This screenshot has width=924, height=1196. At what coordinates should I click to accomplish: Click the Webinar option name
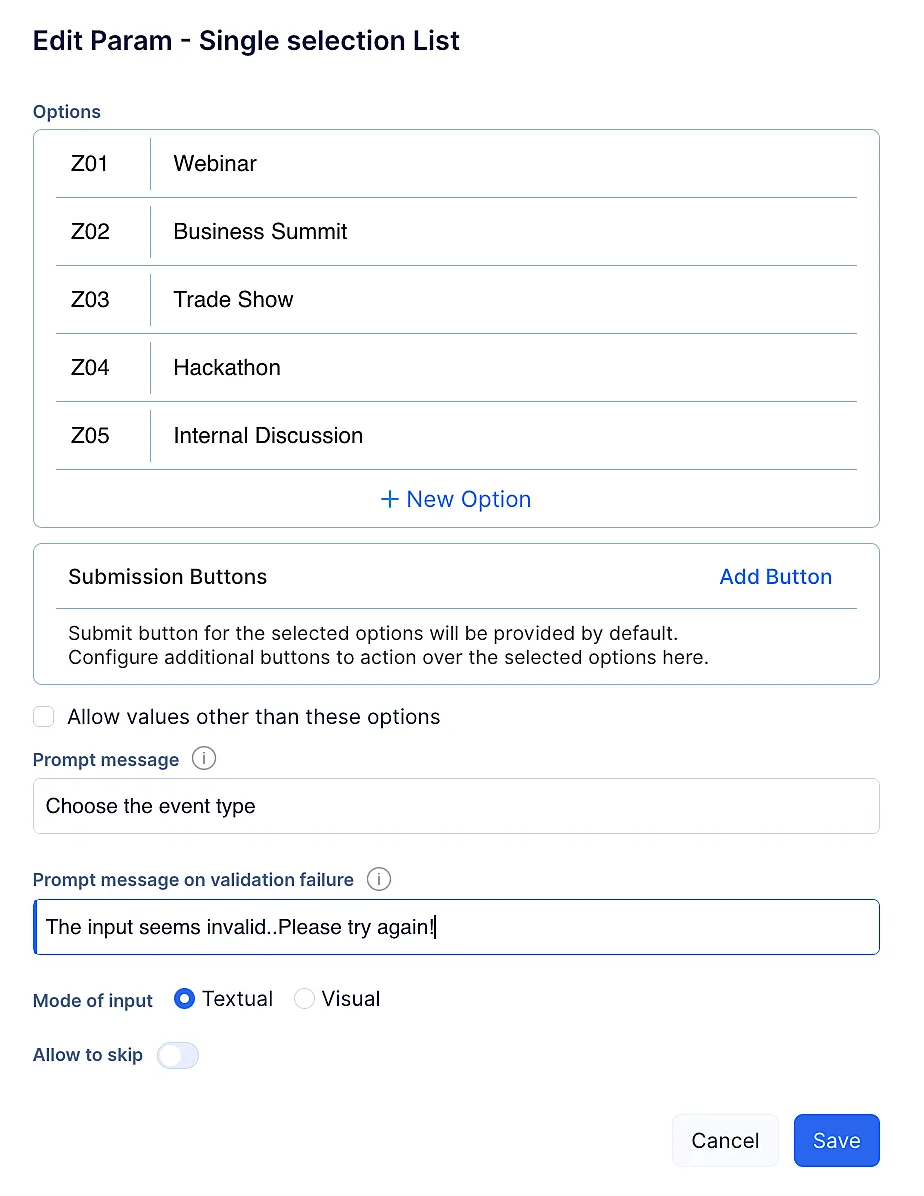coord(215,164)
